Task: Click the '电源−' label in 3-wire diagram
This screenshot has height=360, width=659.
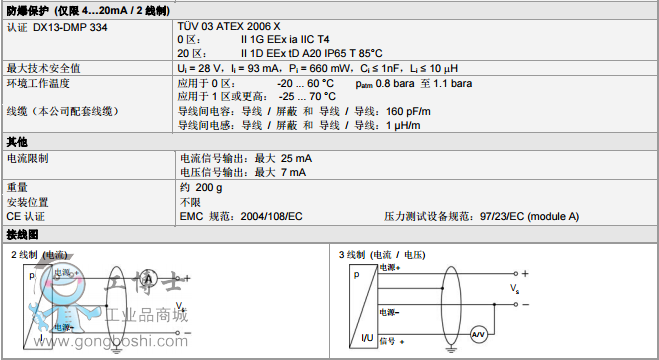Action: [x=390, y=312]
